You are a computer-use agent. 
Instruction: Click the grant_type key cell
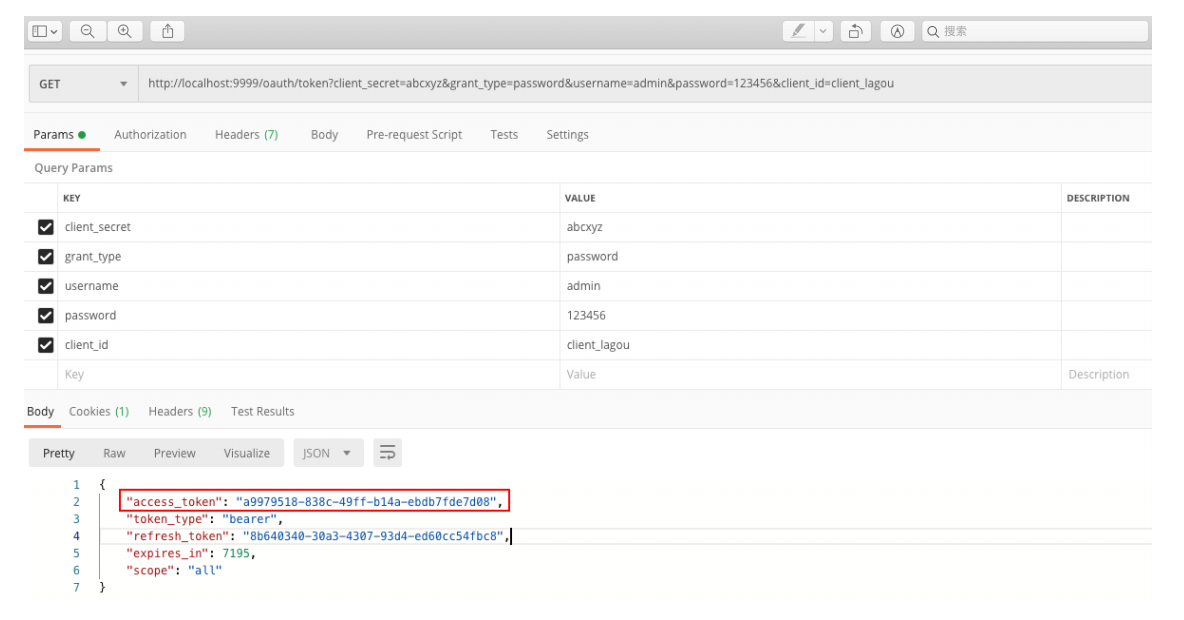pos(309,256)
